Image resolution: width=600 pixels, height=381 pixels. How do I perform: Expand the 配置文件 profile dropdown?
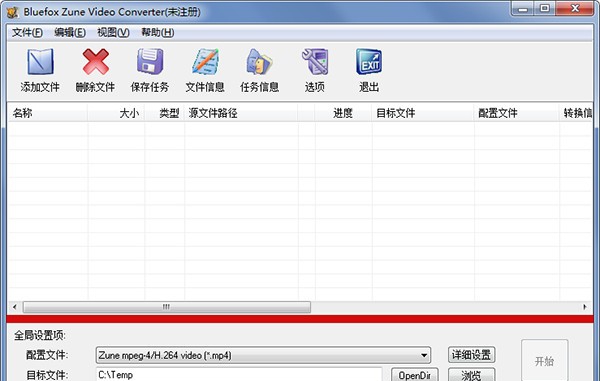[x=424, y=355]
